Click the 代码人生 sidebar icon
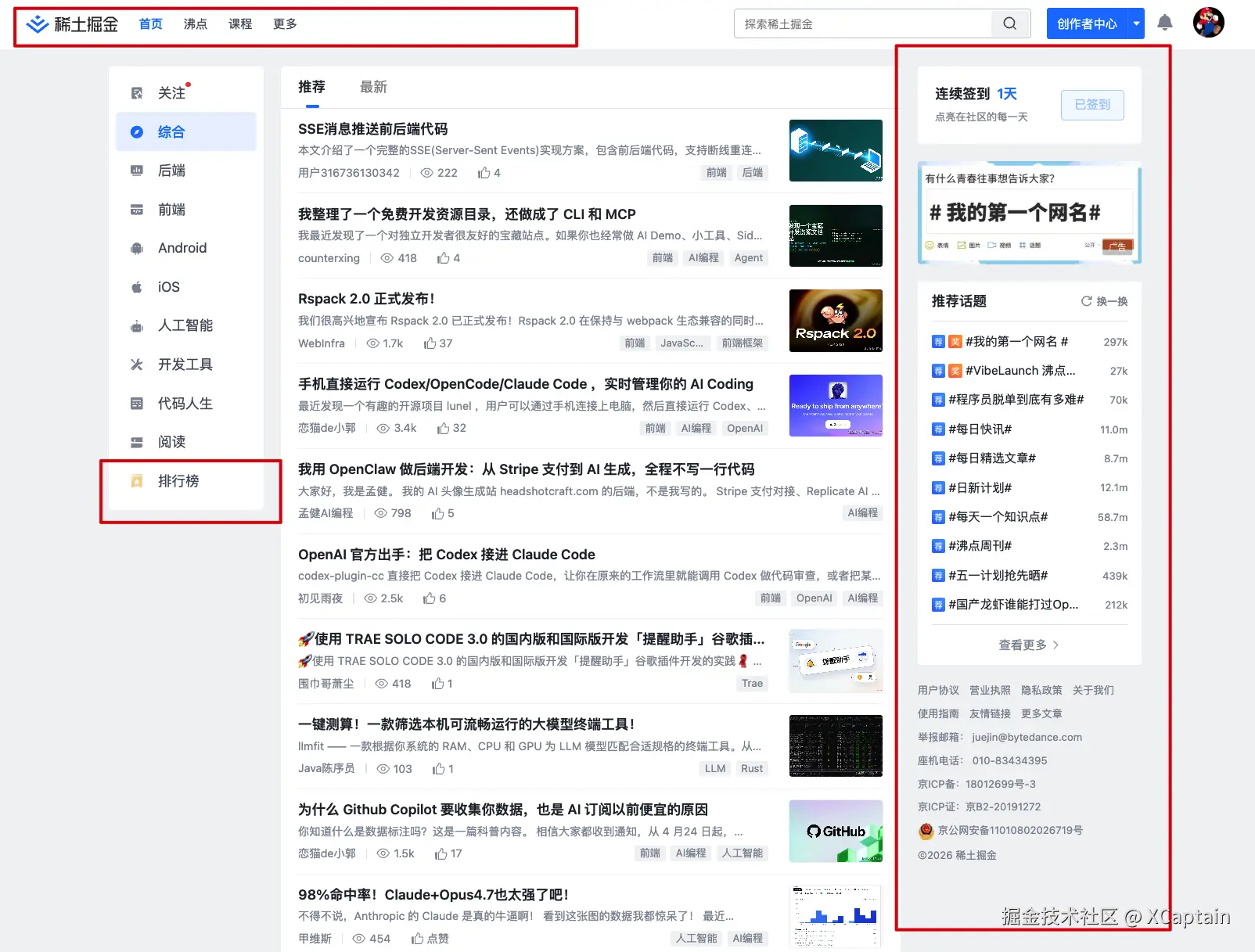Viewport: 1255px width, 952px height. tap(137, 404)
